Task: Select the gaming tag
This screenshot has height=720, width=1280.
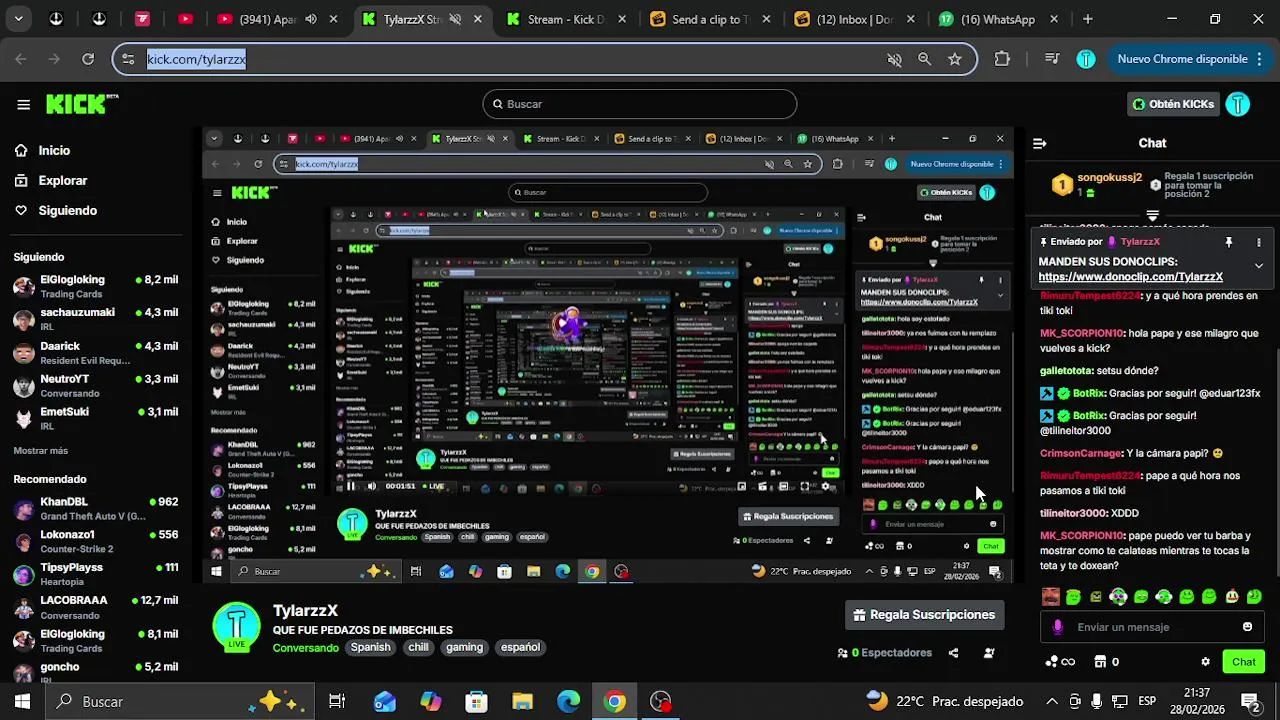Action: click(x=464, y=647)
